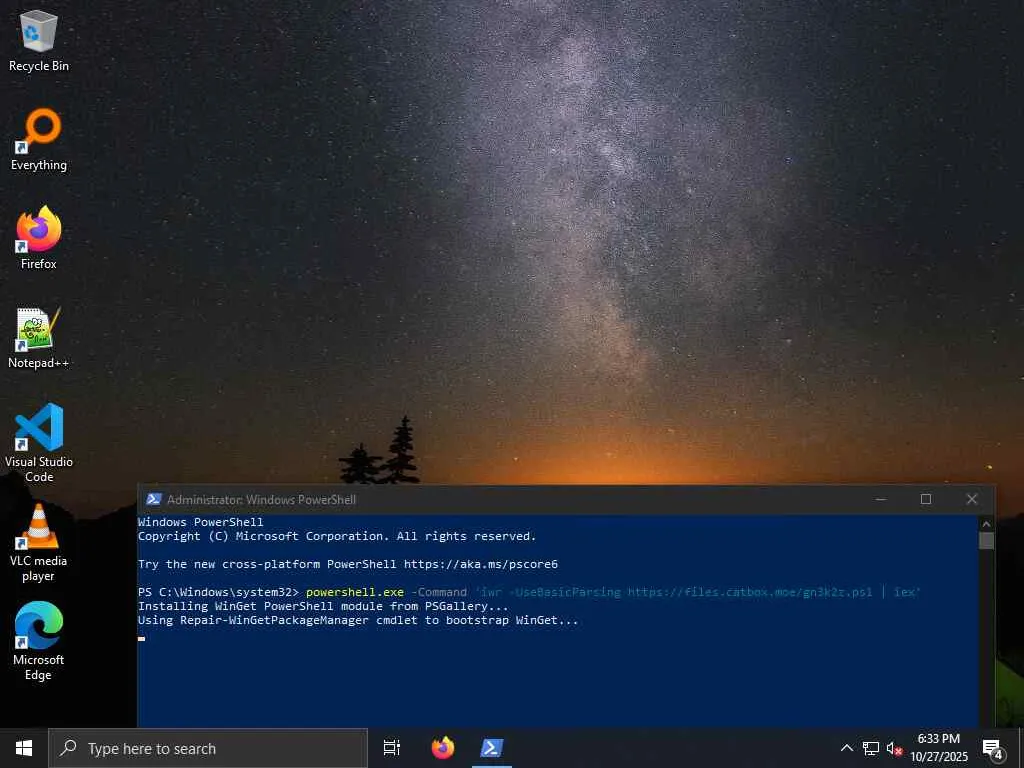
Task: Open the Recycle Bin desktop icon
Action: click(x=39, y=42)
